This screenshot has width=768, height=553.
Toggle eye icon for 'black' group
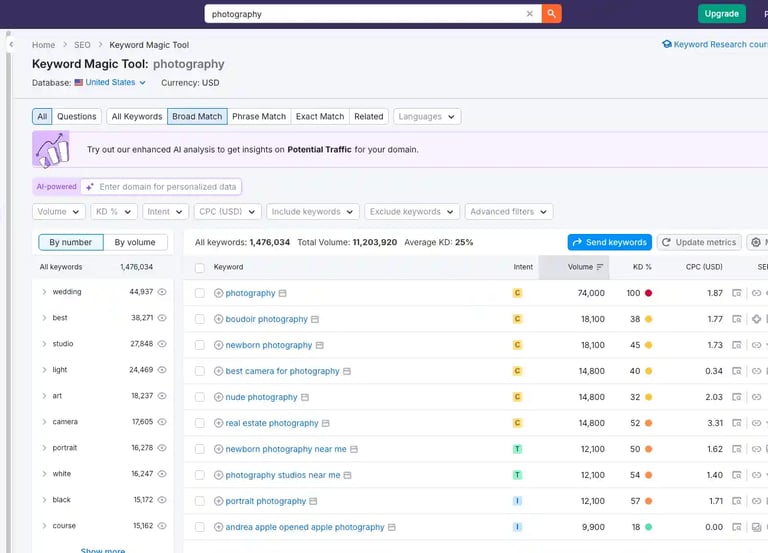162,499
